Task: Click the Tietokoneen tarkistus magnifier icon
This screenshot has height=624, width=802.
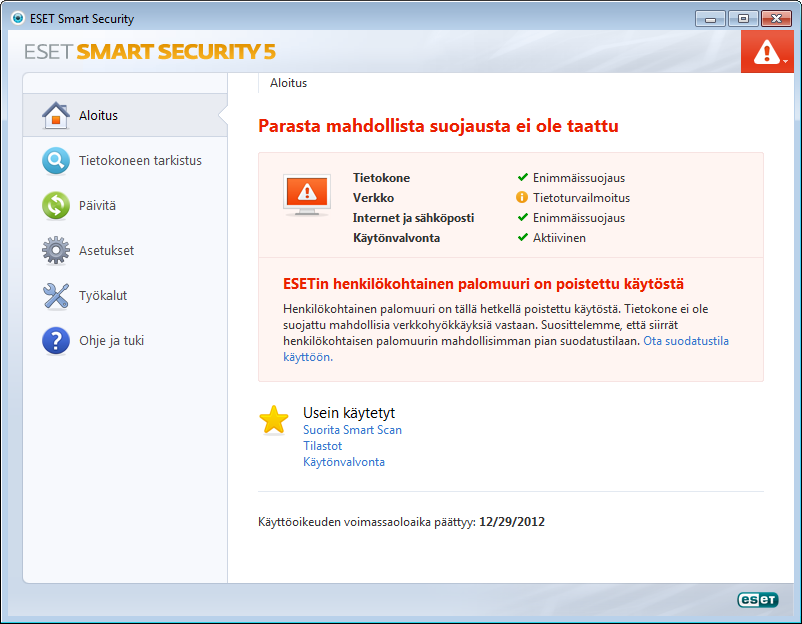Action: 56,161
